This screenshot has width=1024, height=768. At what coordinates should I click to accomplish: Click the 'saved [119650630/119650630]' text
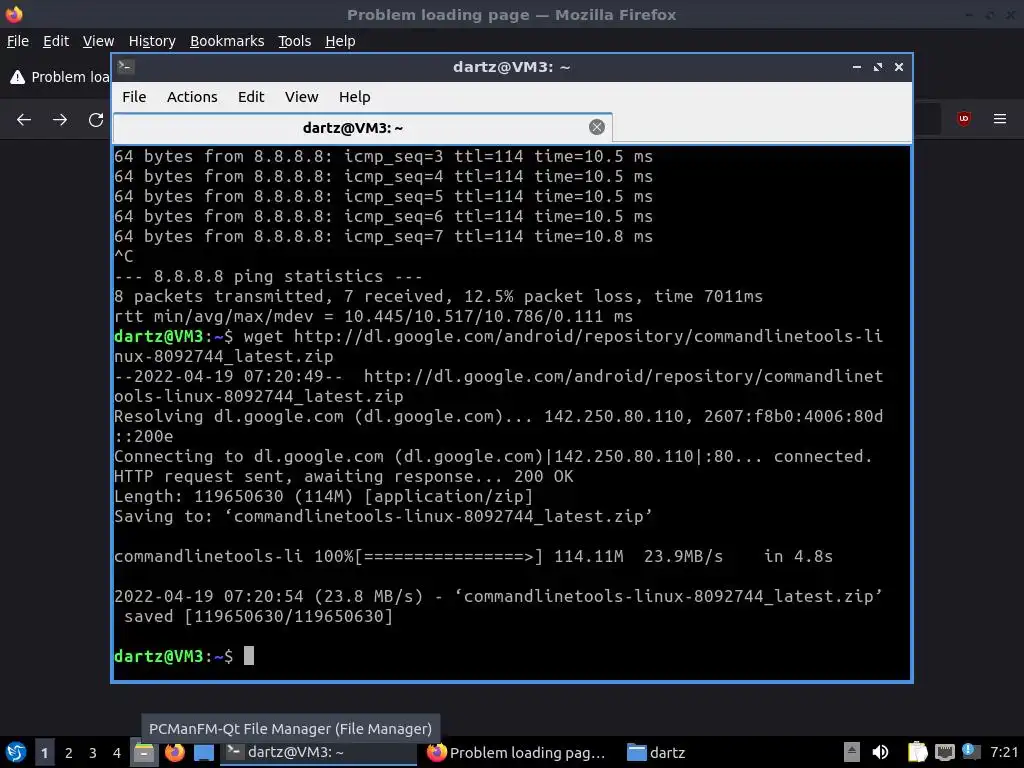click(258, 616)
